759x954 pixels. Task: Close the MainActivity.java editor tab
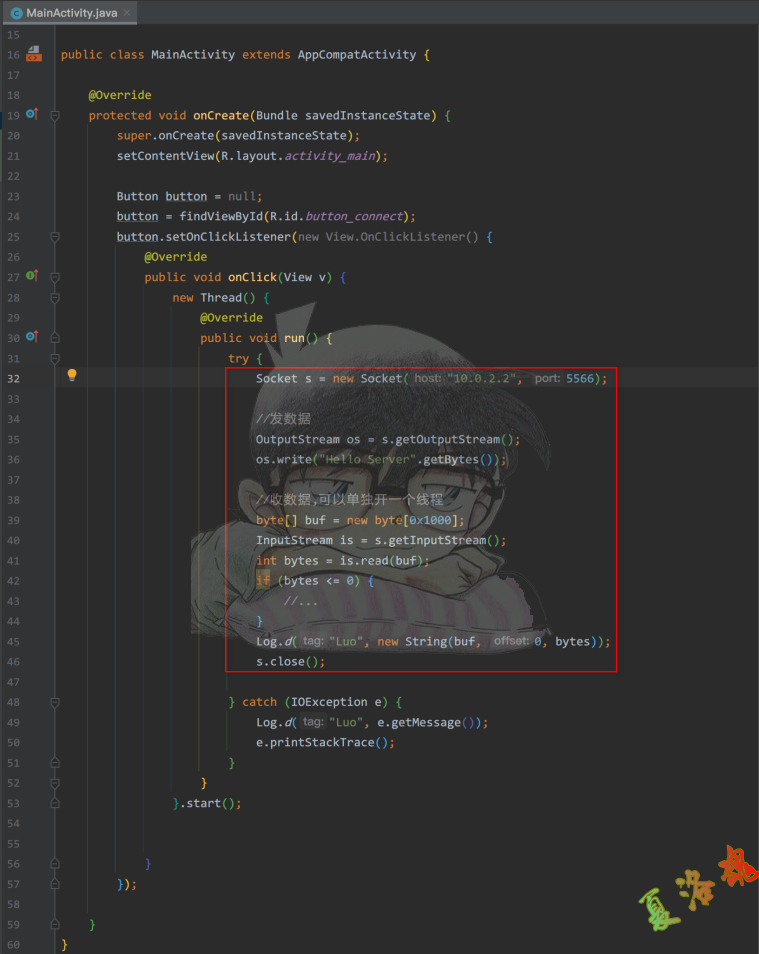128,13
